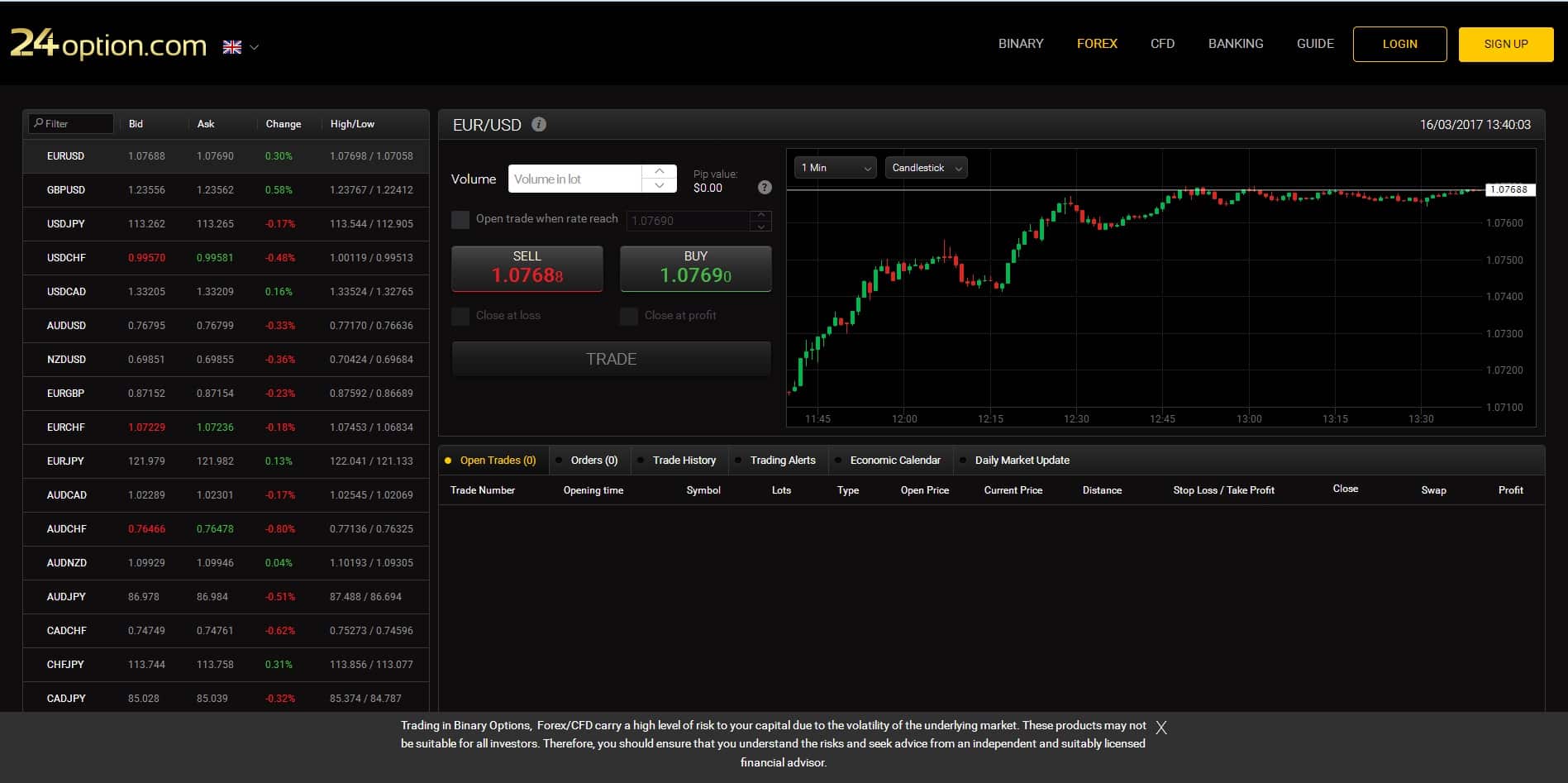Enable the Close at loss option
This screenshot has height=783, width=1568.
pyautogui.click(x=460, y=315)
